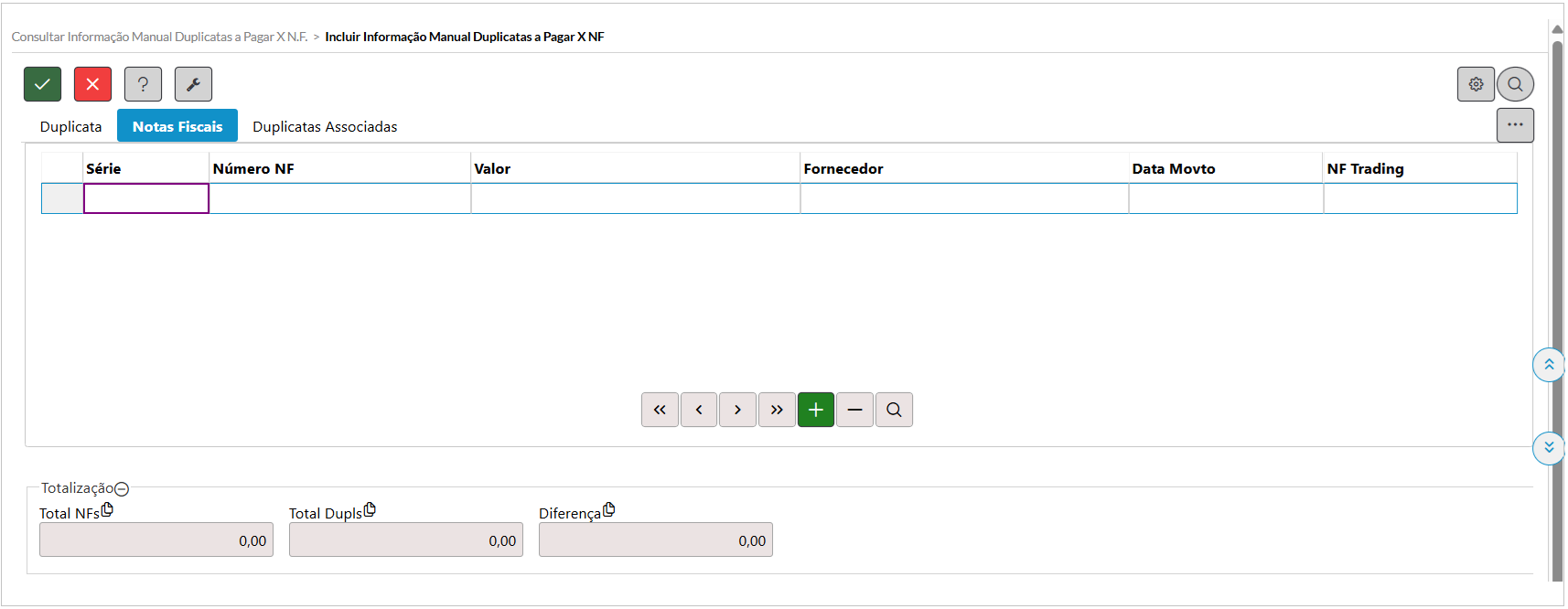The width and height of the screenshot is (1568, 609).
Task: Switch to Duplicatas Associadas tab
Action: pos(325,126)
